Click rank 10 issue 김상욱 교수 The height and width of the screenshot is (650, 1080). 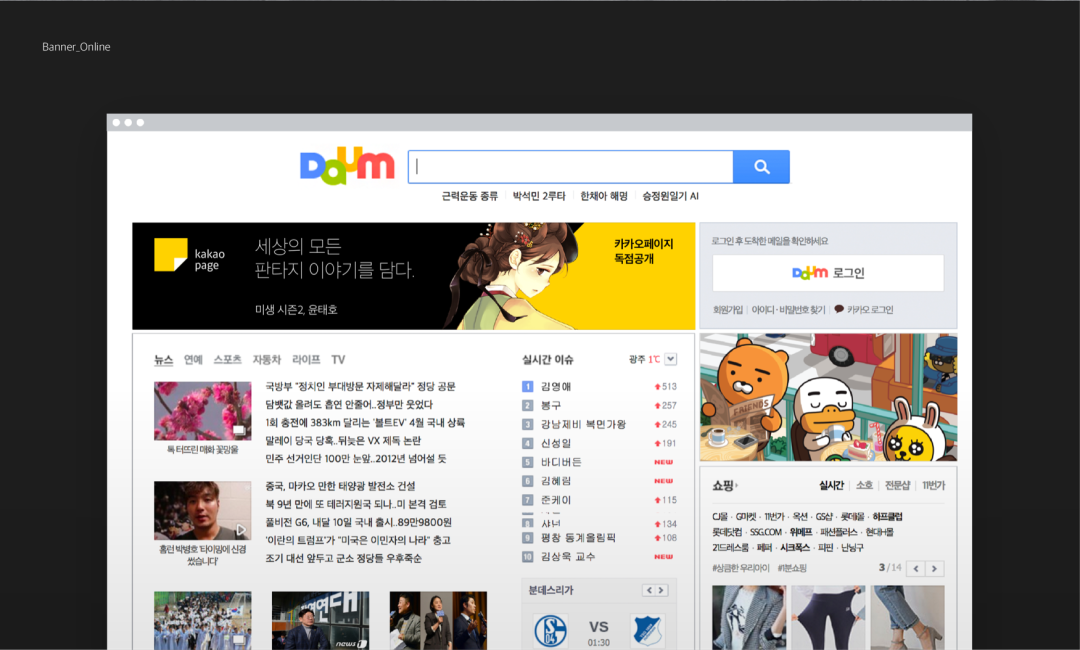point(568,556)
